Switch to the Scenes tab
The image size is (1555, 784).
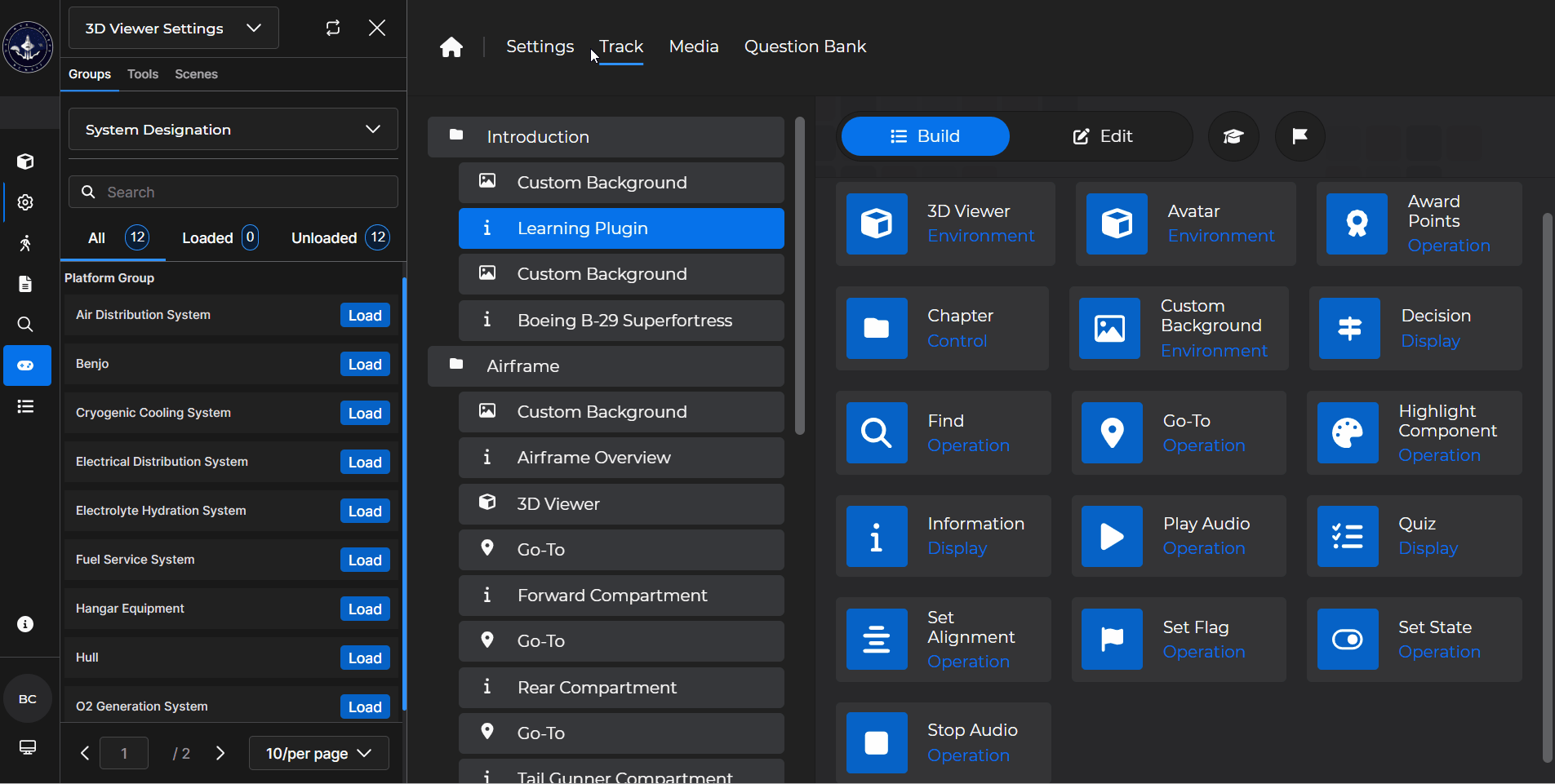pos(196,74)
